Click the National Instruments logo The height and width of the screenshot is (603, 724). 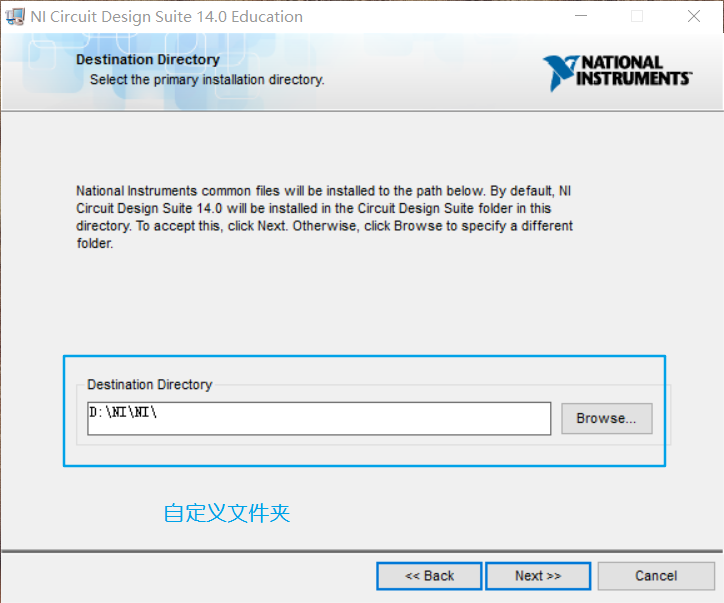tap(617, 72)
